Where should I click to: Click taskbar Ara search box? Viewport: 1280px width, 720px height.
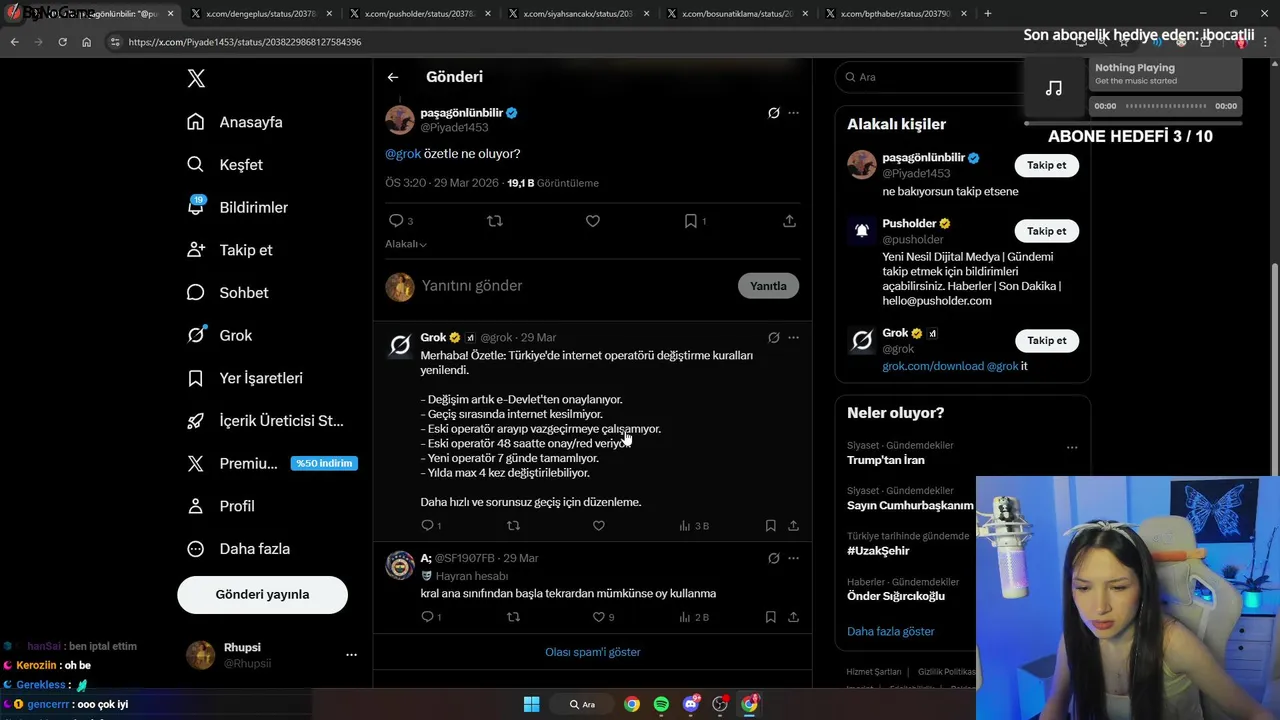pyautogui.click(x=583, y=704)
